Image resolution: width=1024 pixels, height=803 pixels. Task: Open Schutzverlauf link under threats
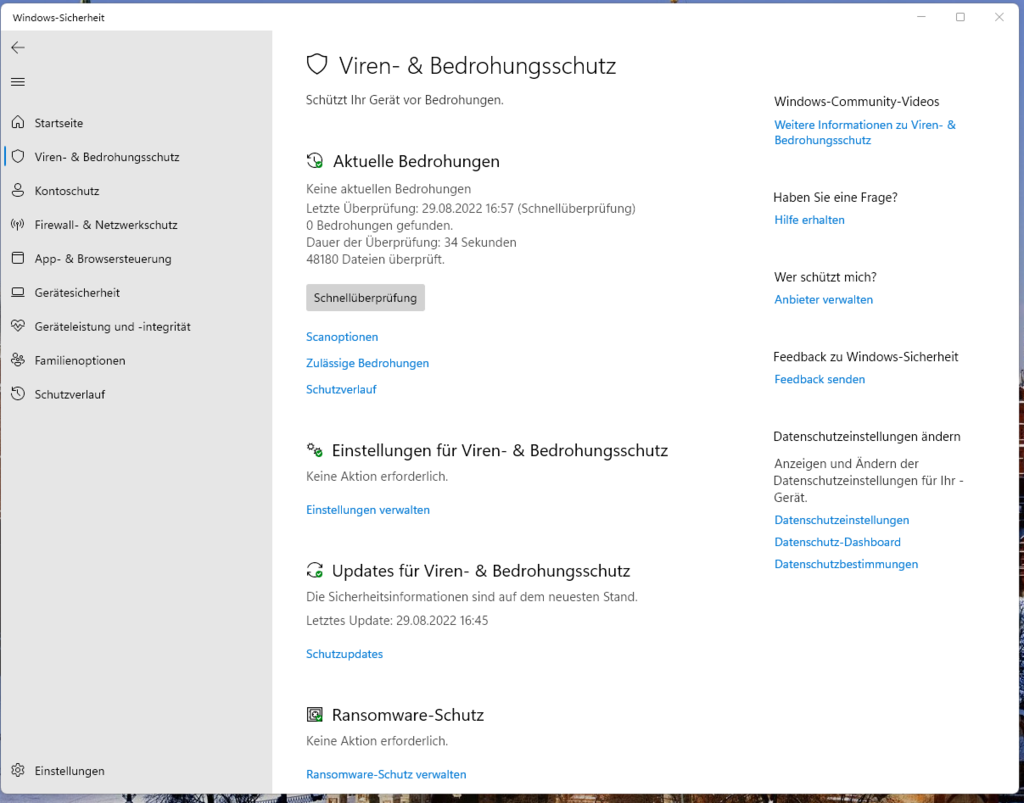(x=341, y=389)
